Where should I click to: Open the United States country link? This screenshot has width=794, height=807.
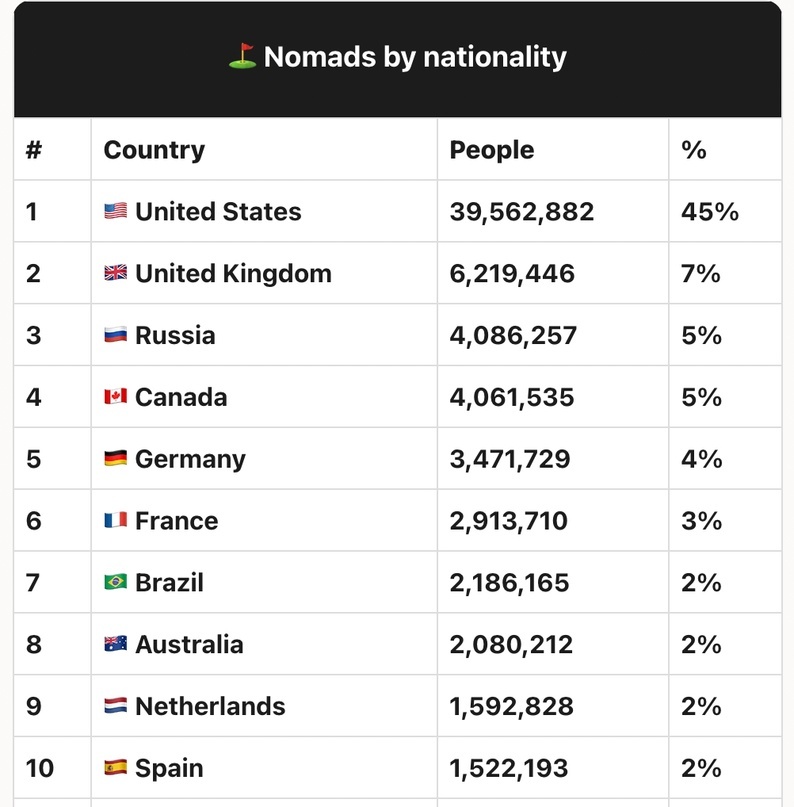(x=218, y=212)
